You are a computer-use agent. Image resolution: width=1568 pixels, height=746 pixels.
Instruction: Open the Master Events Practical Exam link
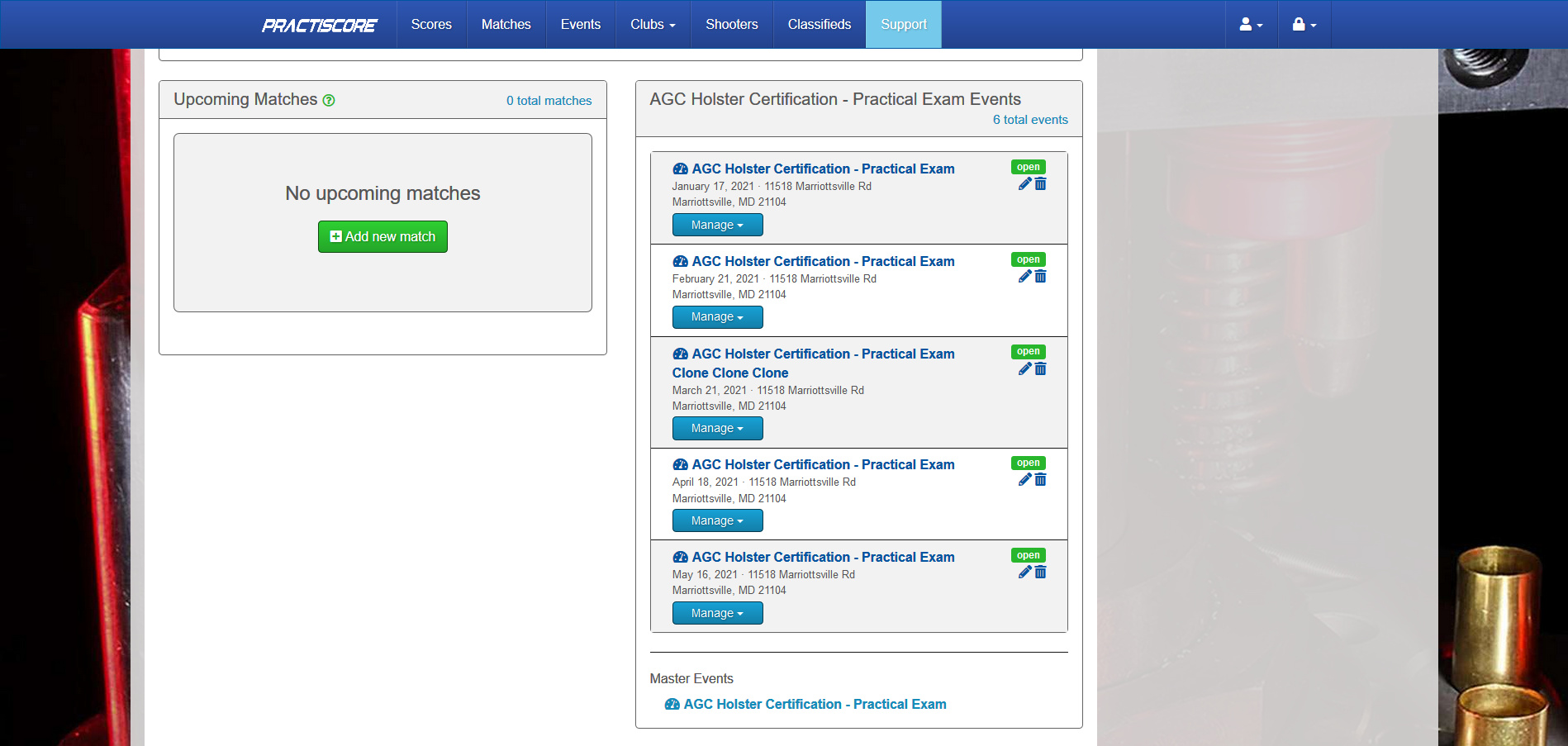(805, 704)
